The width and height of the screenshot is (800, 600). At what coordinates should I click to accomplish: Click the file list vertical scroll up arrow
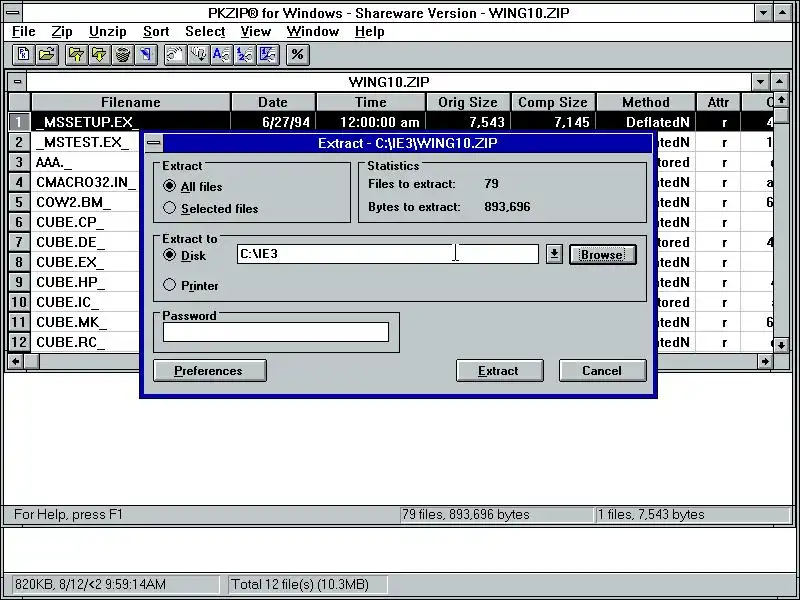[x=781, y=100]
